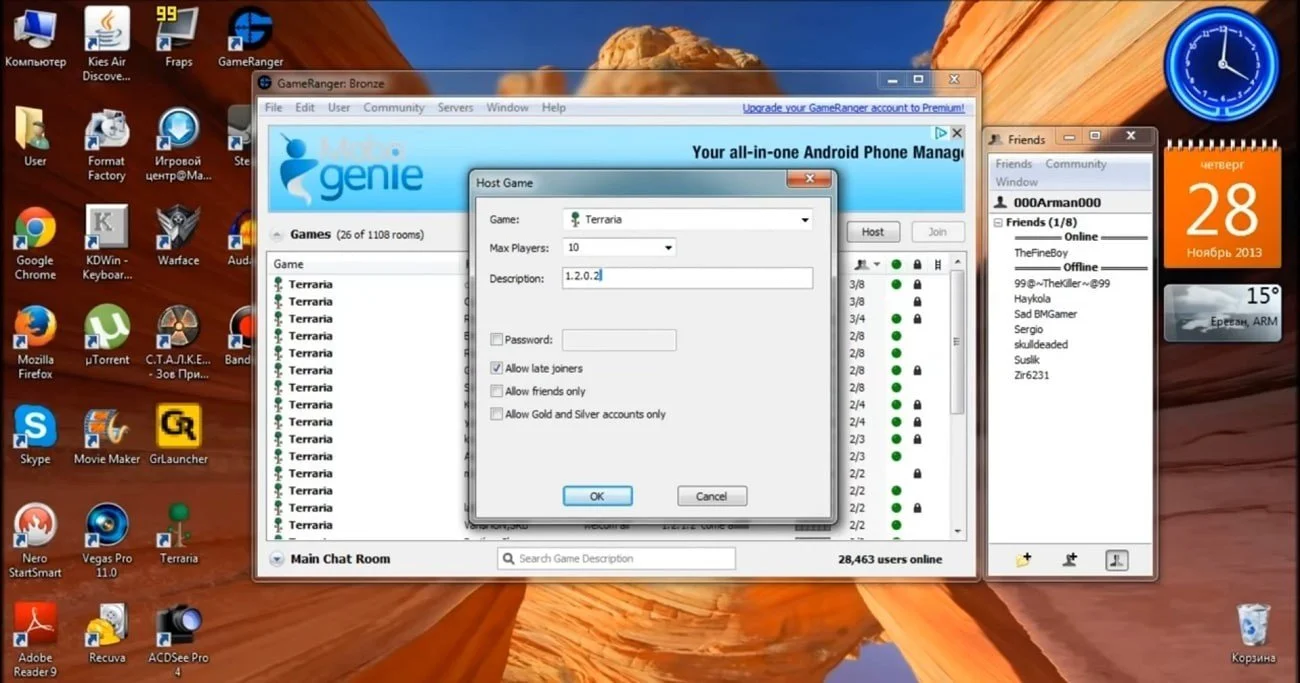
Task: Click the add friend icon in Friends window
Action: tap(1070, 560)
